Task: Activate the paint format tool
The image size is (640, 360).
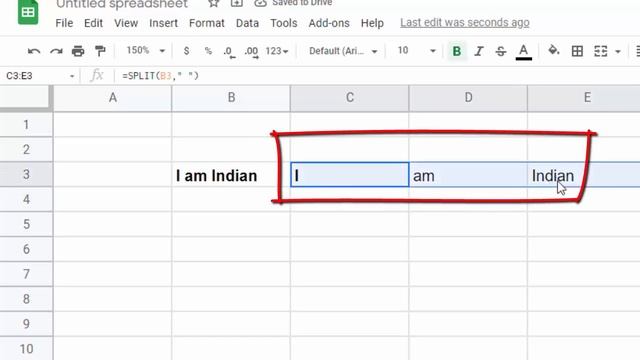Action: click(x=100, y=51)
